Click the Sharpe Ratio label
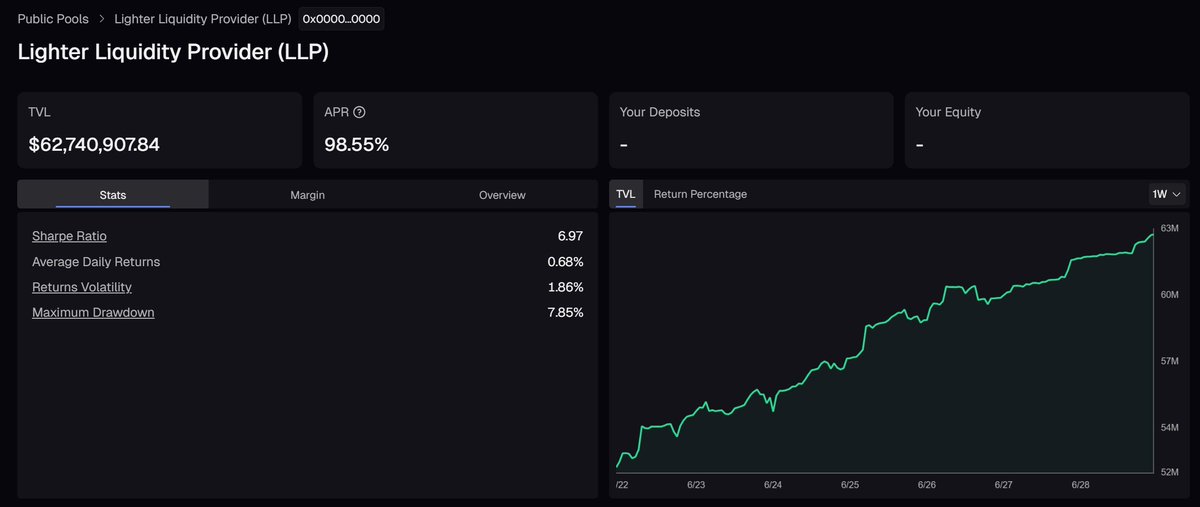 (x=69, y=236)
